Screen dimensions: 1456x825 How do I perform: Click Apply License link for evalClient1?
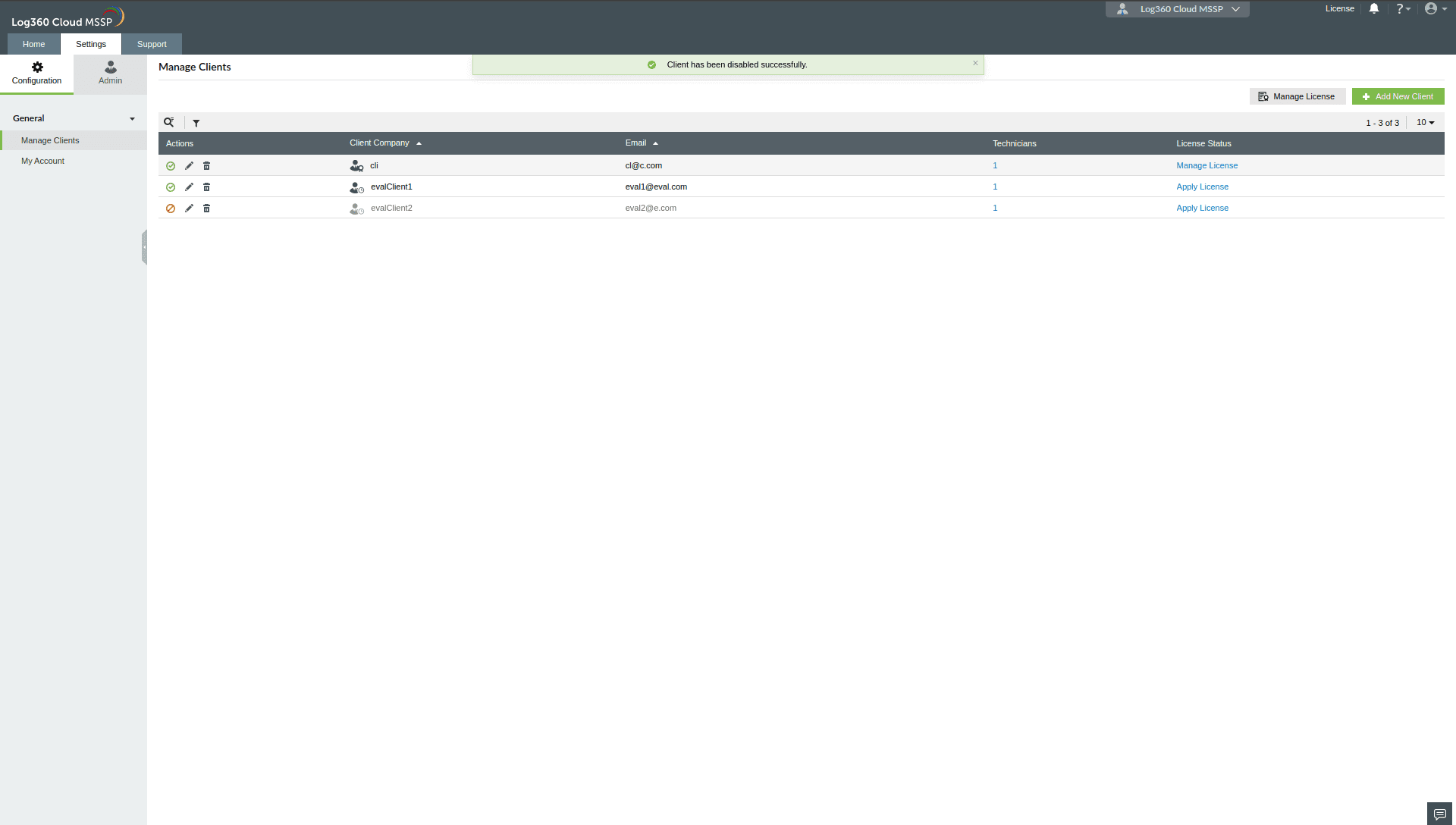(x=1201, y=186)
